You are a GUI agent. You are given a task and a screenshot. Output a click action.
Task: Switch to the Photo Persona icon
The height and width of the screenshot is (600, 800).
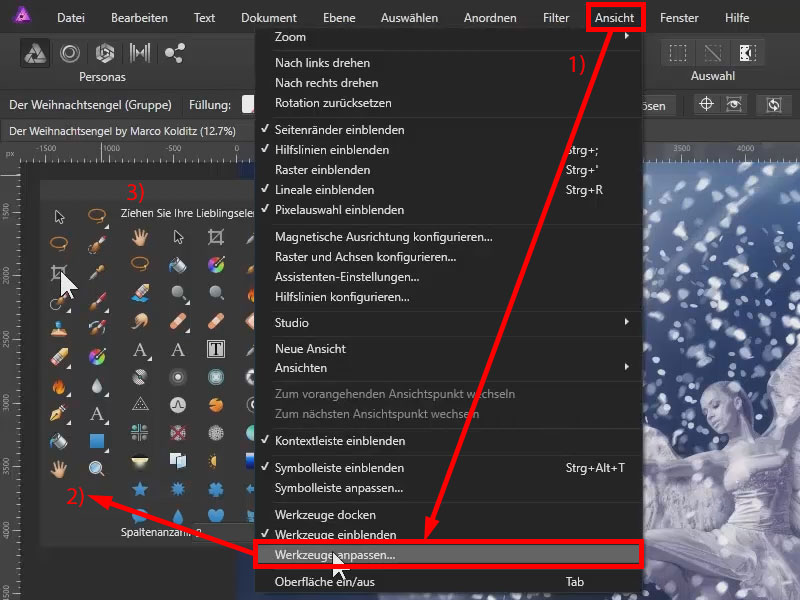coord(35,53)
